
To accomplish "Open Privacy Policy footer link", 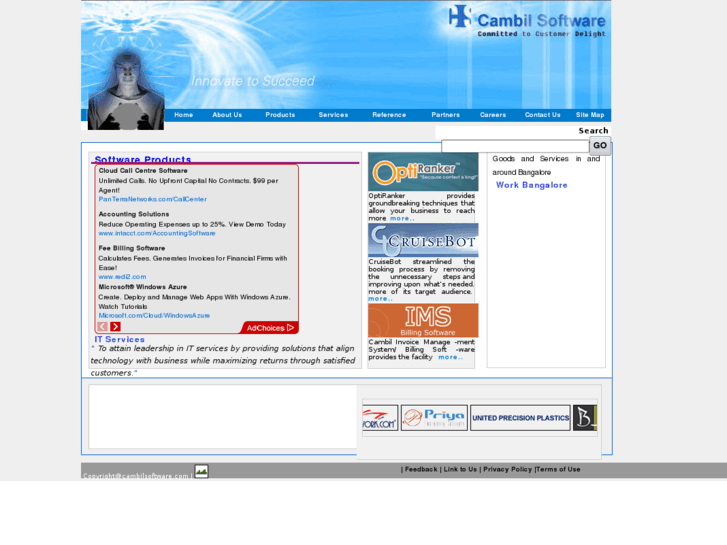I will [507, 469].
